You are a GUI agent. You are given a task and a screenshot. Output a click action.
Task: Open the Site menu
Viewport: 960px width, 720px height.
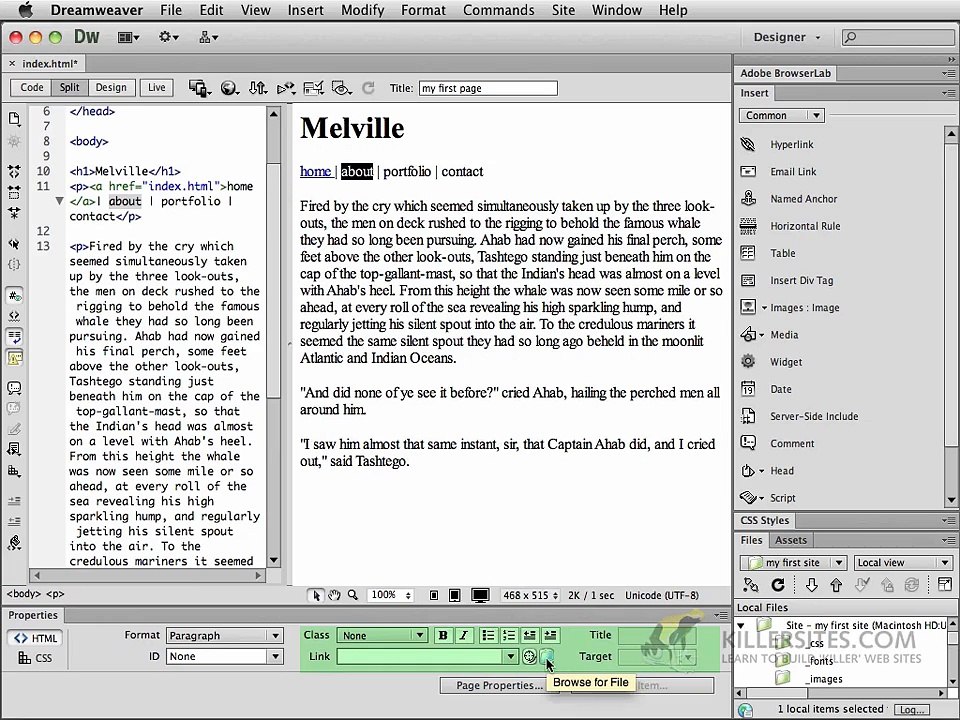point(563,10)
